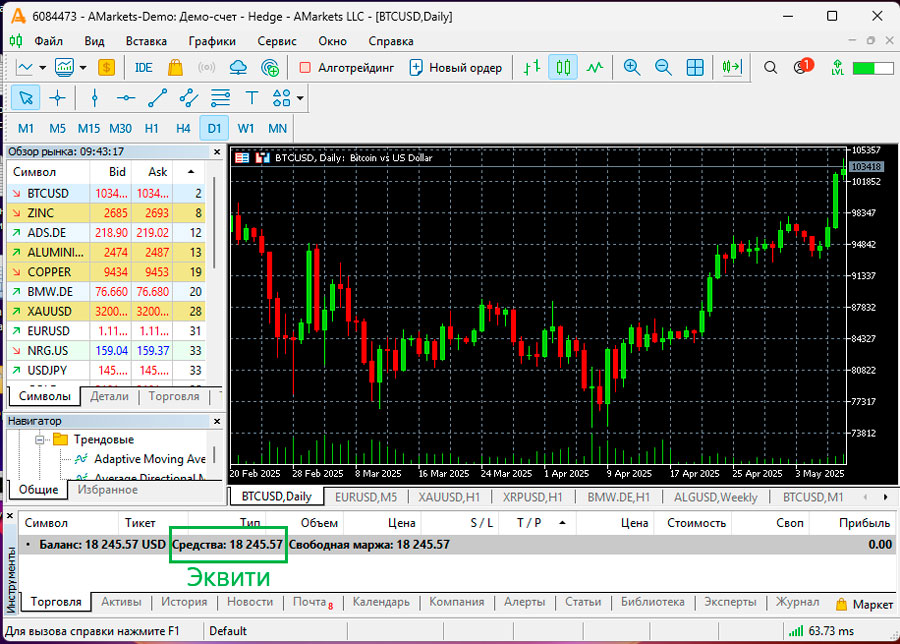Expand the indicators list dropdown arrow
Viewport: 900px width, 644px height.
(x=83, y=68)
